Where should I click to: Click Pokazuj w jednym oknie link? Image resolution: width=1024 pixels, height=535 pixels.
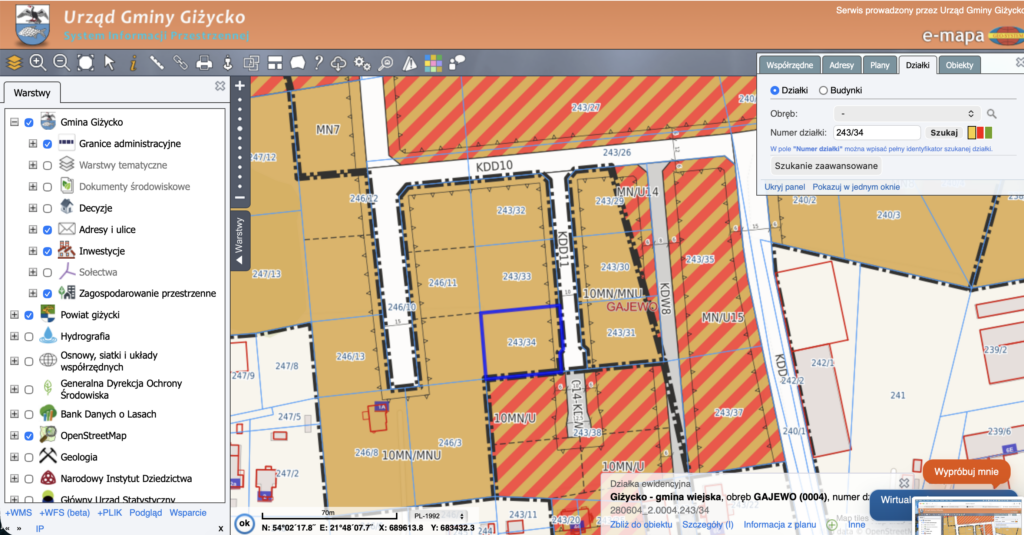pyautogui.click(x=856, y=187)
